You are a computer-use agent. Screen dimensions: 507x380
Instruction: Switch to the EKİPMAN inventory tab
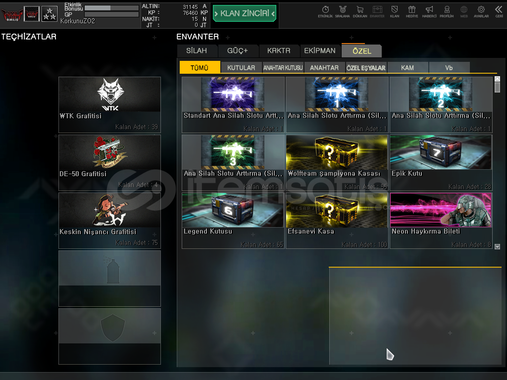(320, 51)
